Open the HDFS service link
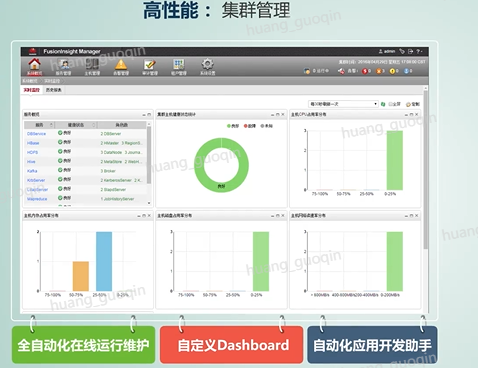The width and height of the screenshot is (478, 368). 32,152
